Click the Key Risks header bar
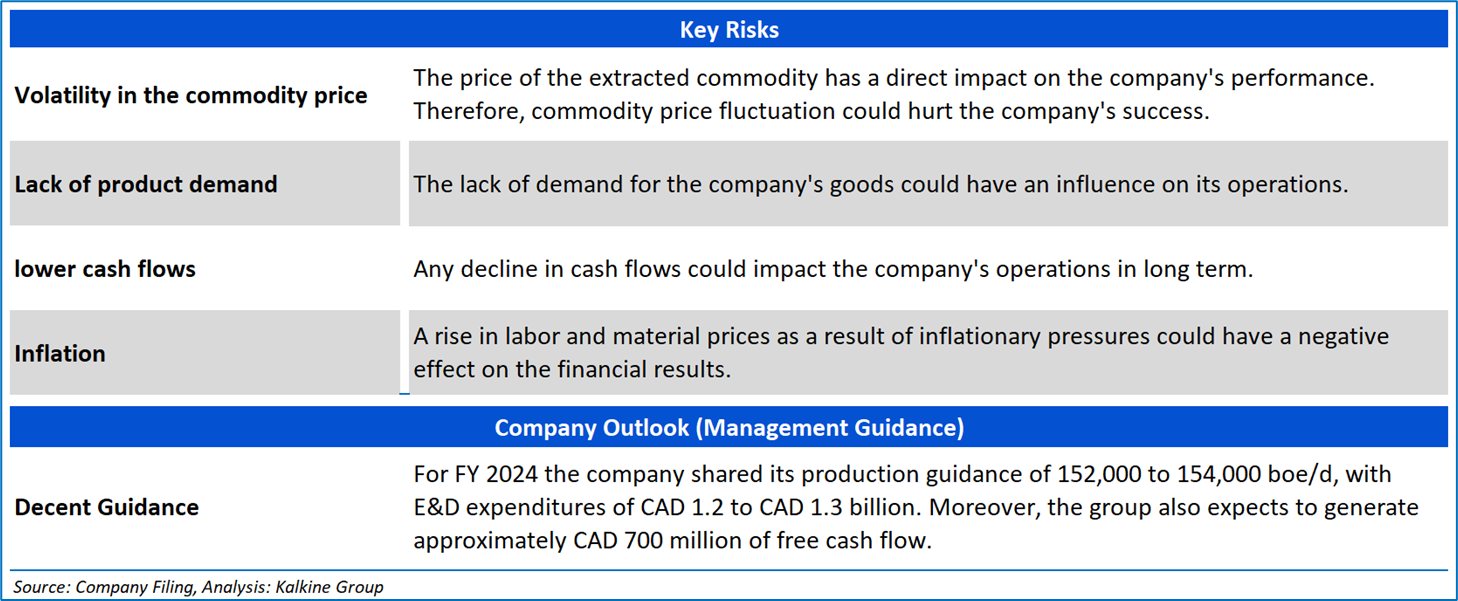This screenshot has width=1458, height=601. 728,30
